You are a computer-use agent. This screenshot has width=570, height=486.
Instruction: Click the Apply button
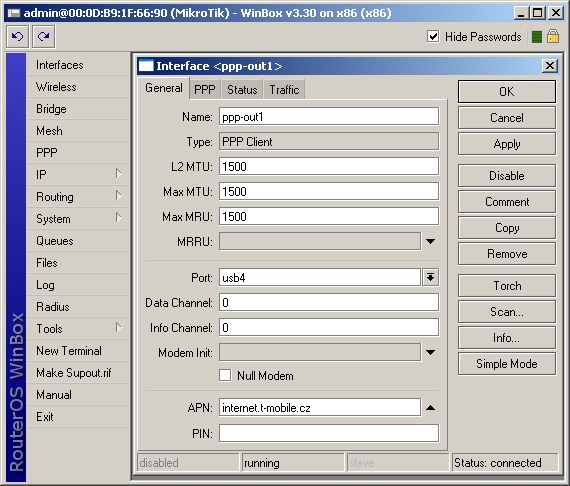point(507,144)
